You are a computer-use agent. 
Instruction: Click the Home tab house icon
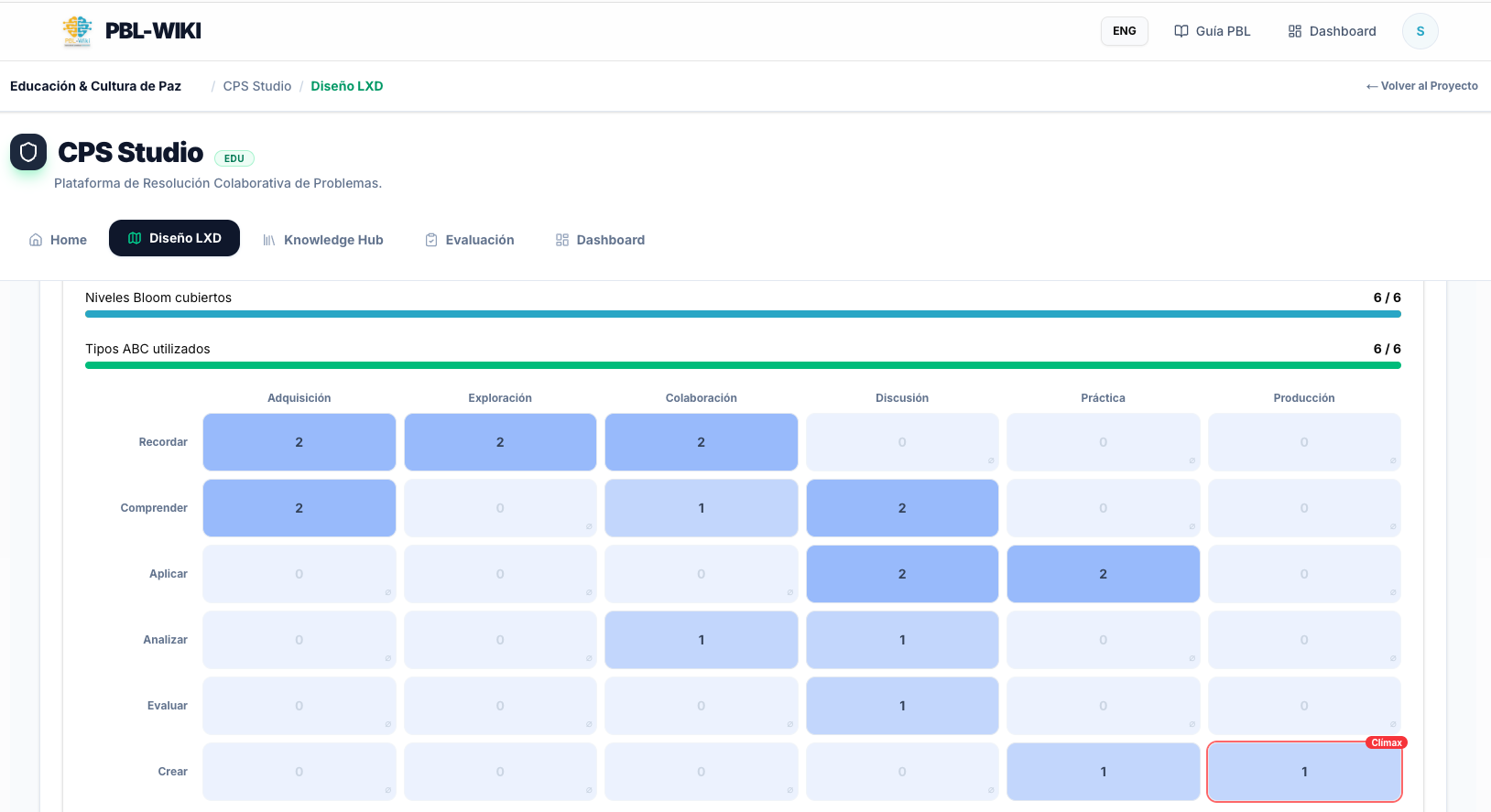pyautogui.click(x=36, y=240)
